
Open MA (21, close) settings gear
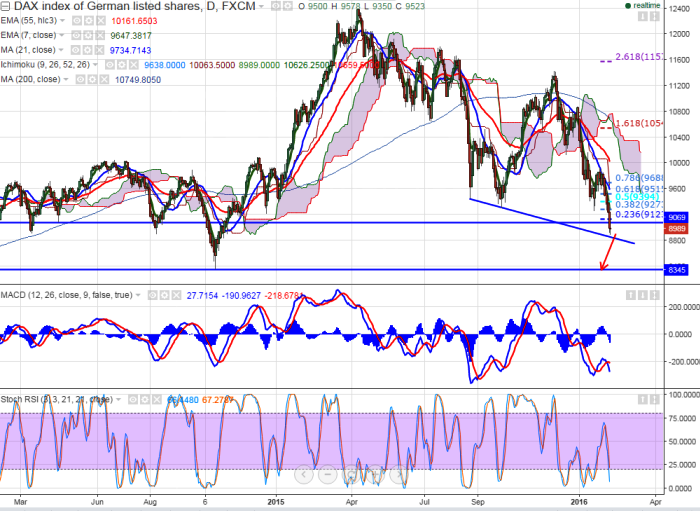(88, 50)
